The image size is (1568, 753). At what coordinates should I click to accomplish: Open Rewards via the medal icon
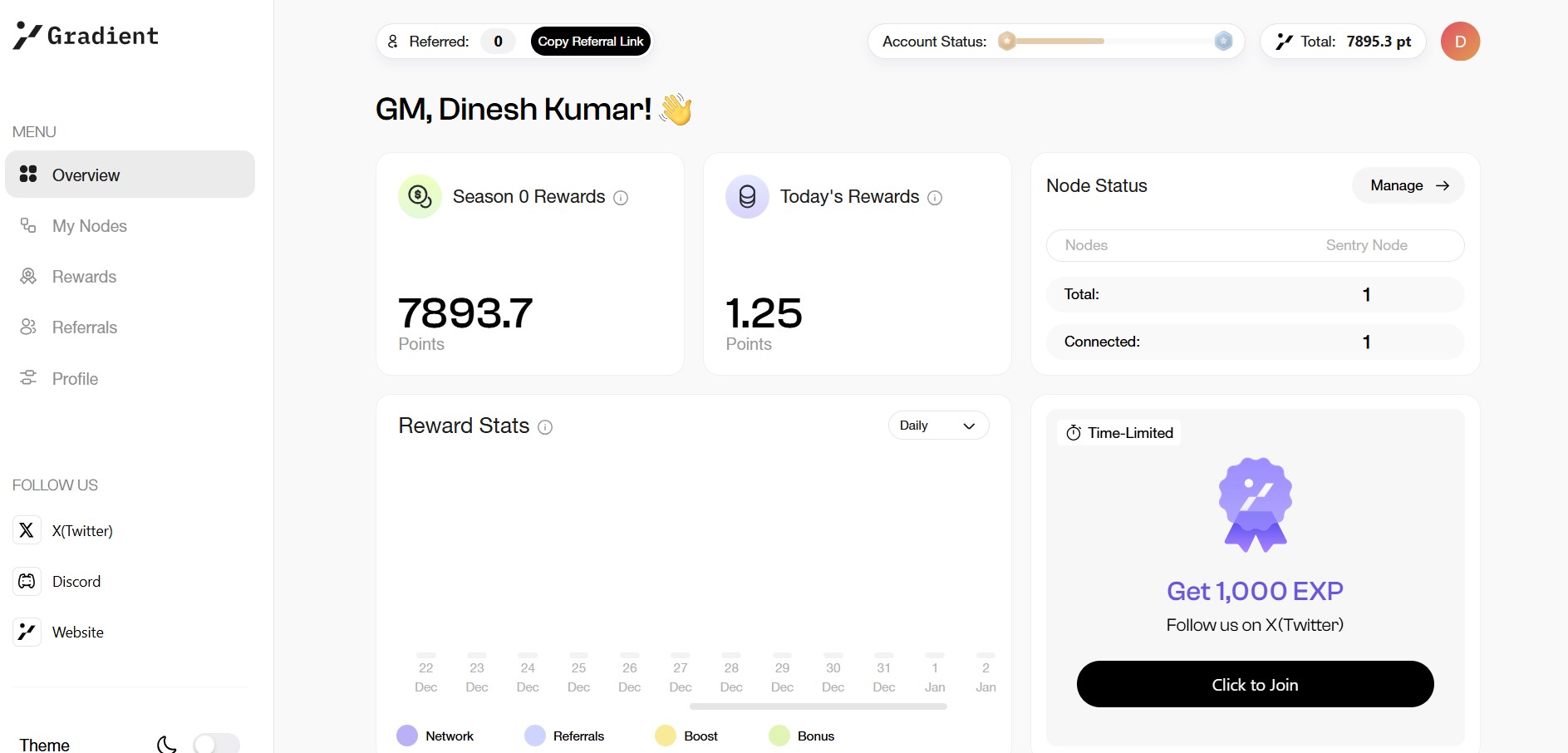coord(28,276)
